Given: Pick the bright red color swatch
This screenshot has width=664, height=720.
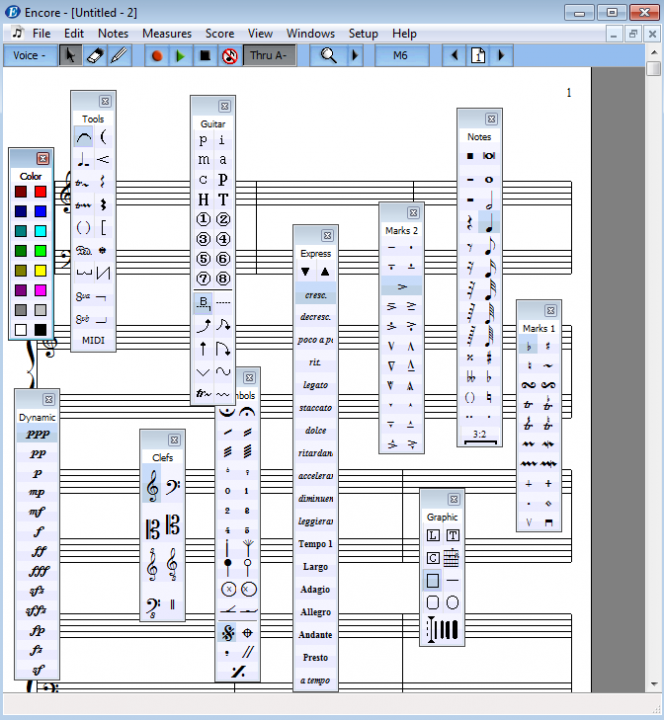Looking at the screenshot, I should coord(40,191).
